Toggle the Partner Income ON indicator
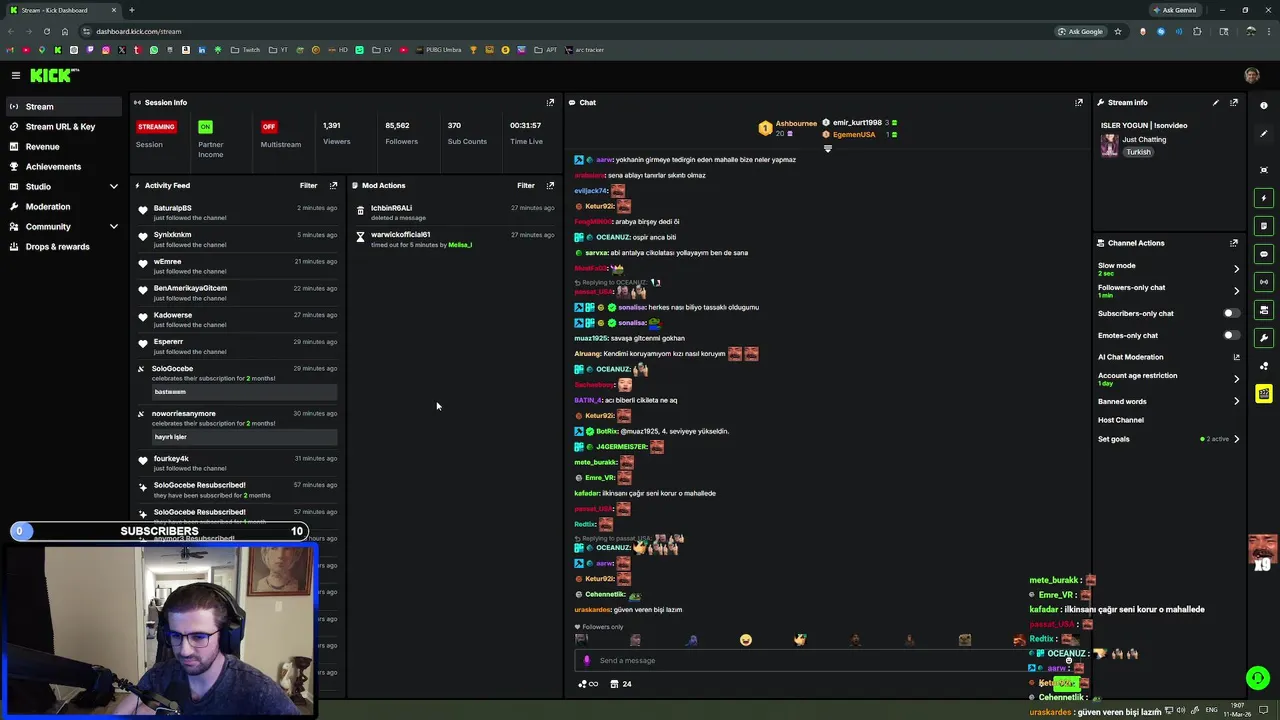Screen dimensions: 1280x720 pyautogui.click(x=205, y=126)
